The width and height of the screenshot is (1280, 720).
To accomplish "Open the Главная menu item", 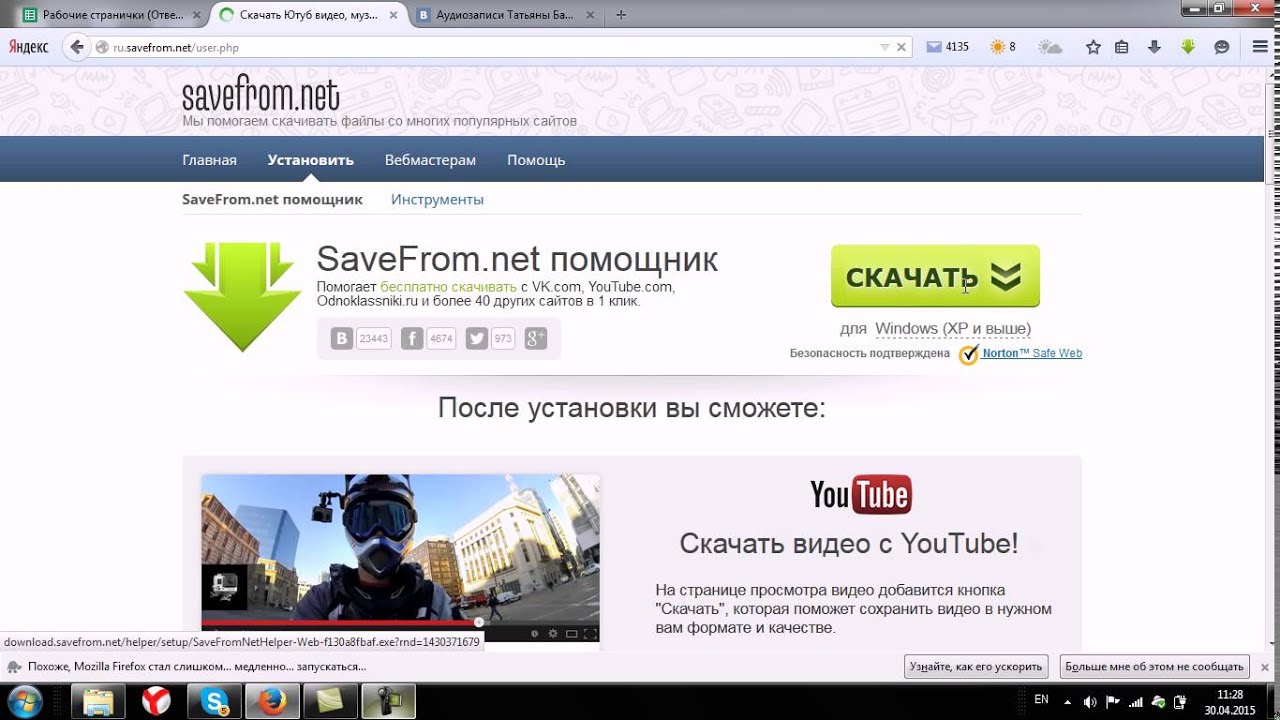I will click(209, 160).
